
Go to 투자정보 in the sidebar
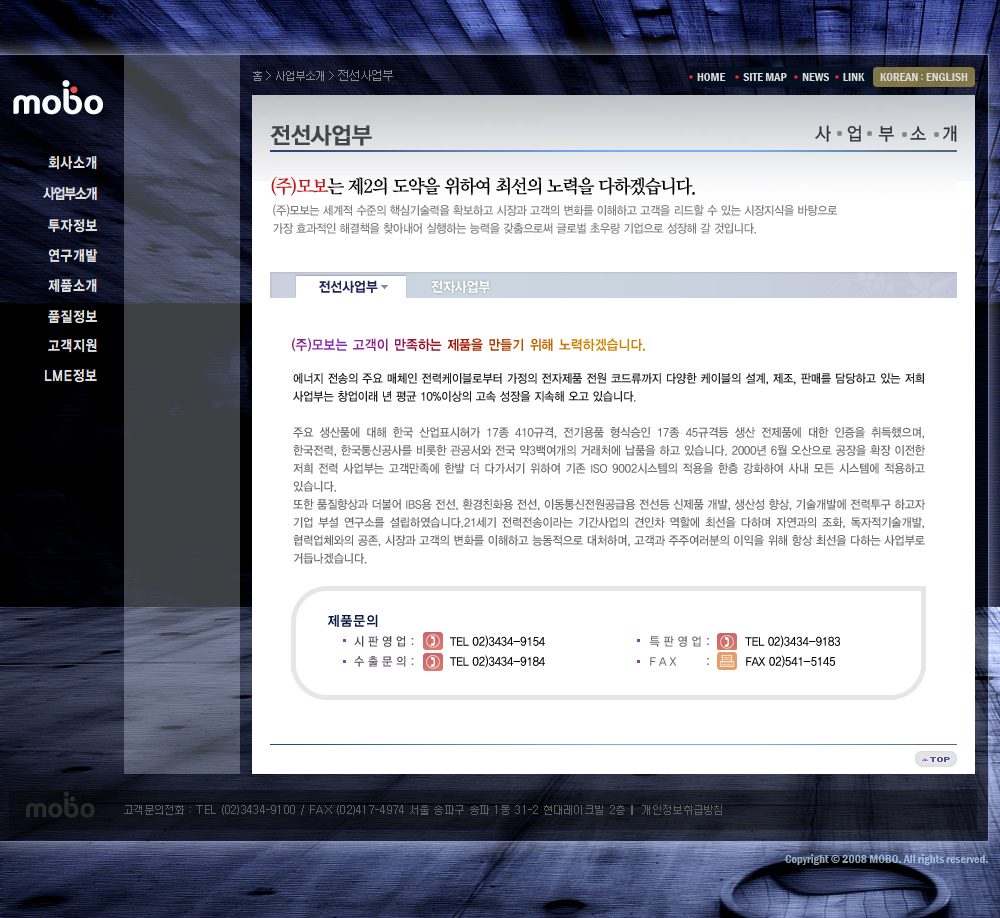tap(72, 225)
